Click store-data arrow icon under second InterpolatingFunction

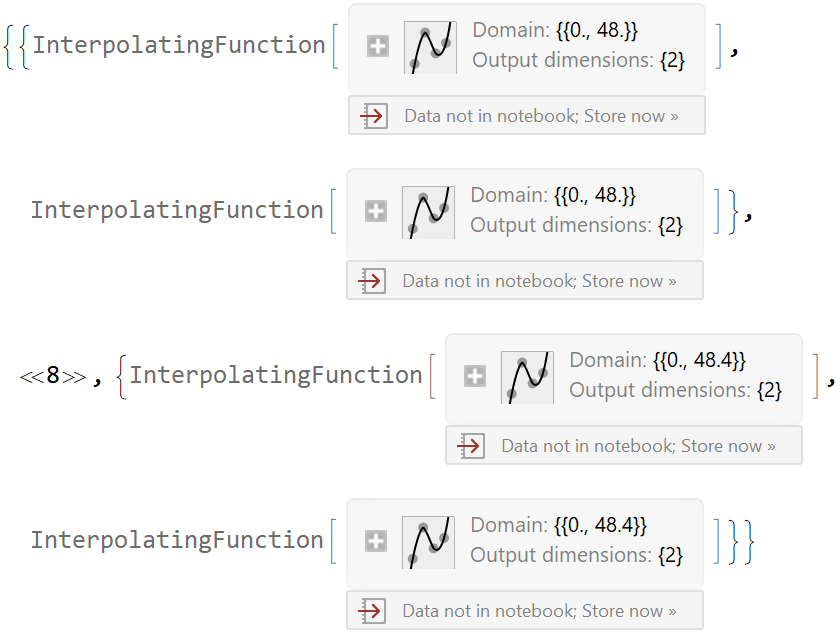(x=370, y=281)
